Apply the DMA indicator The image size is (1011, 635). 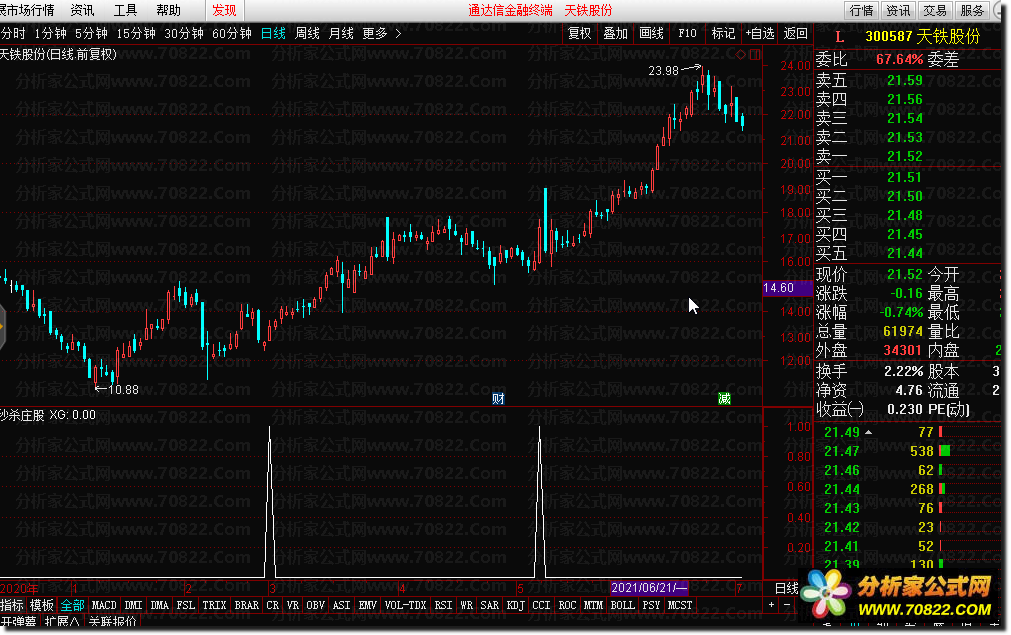(159, 605)
